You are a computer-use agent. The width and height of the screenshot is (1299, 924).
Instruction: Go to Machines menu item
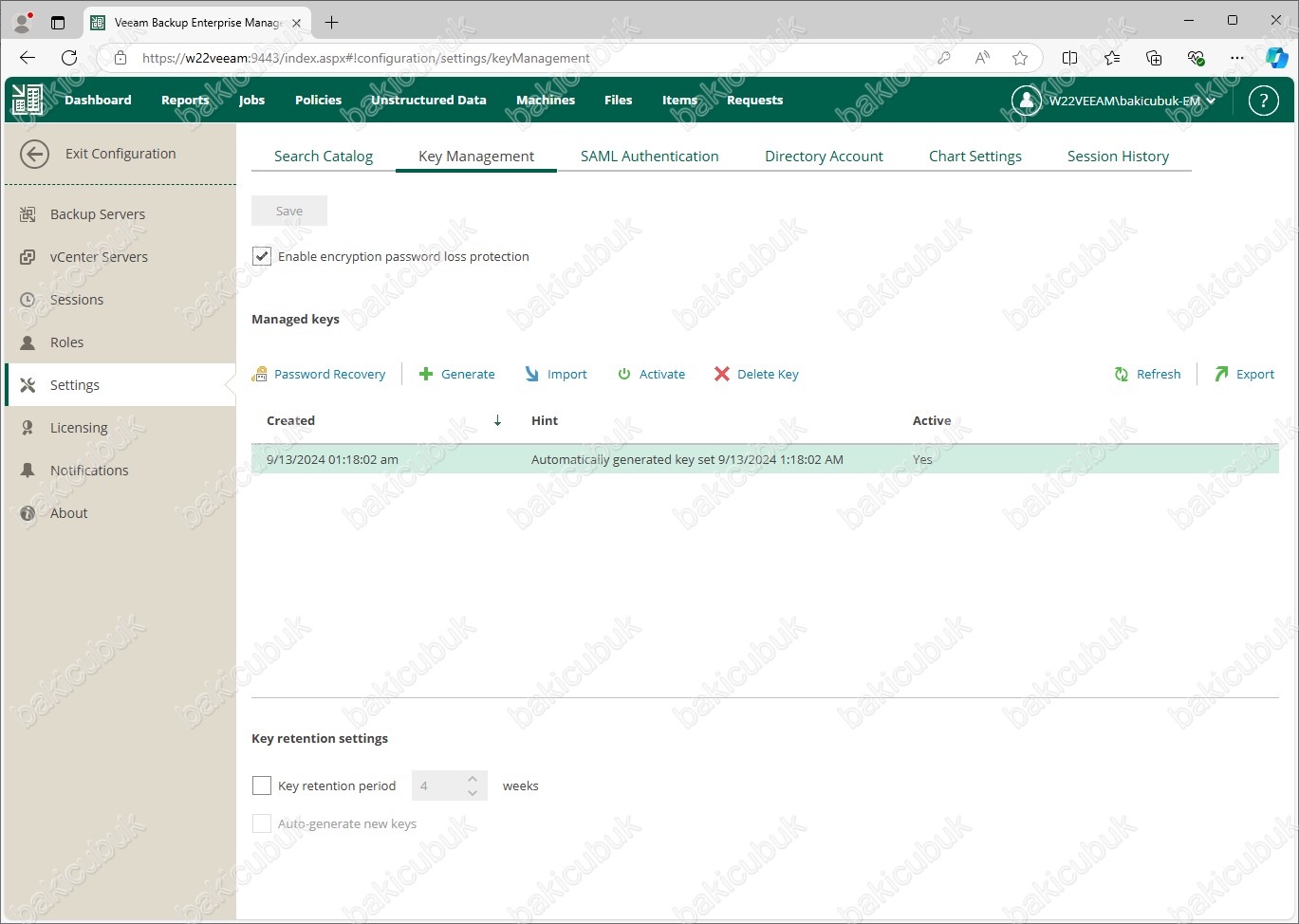point(546,100)
